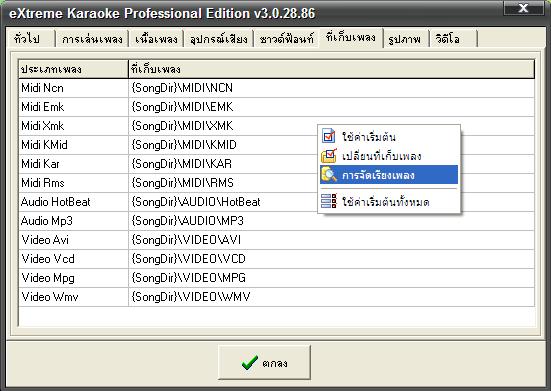Click the ประเภทเพลง column header
Screen dimensions: 551x391
pos(74,69)
